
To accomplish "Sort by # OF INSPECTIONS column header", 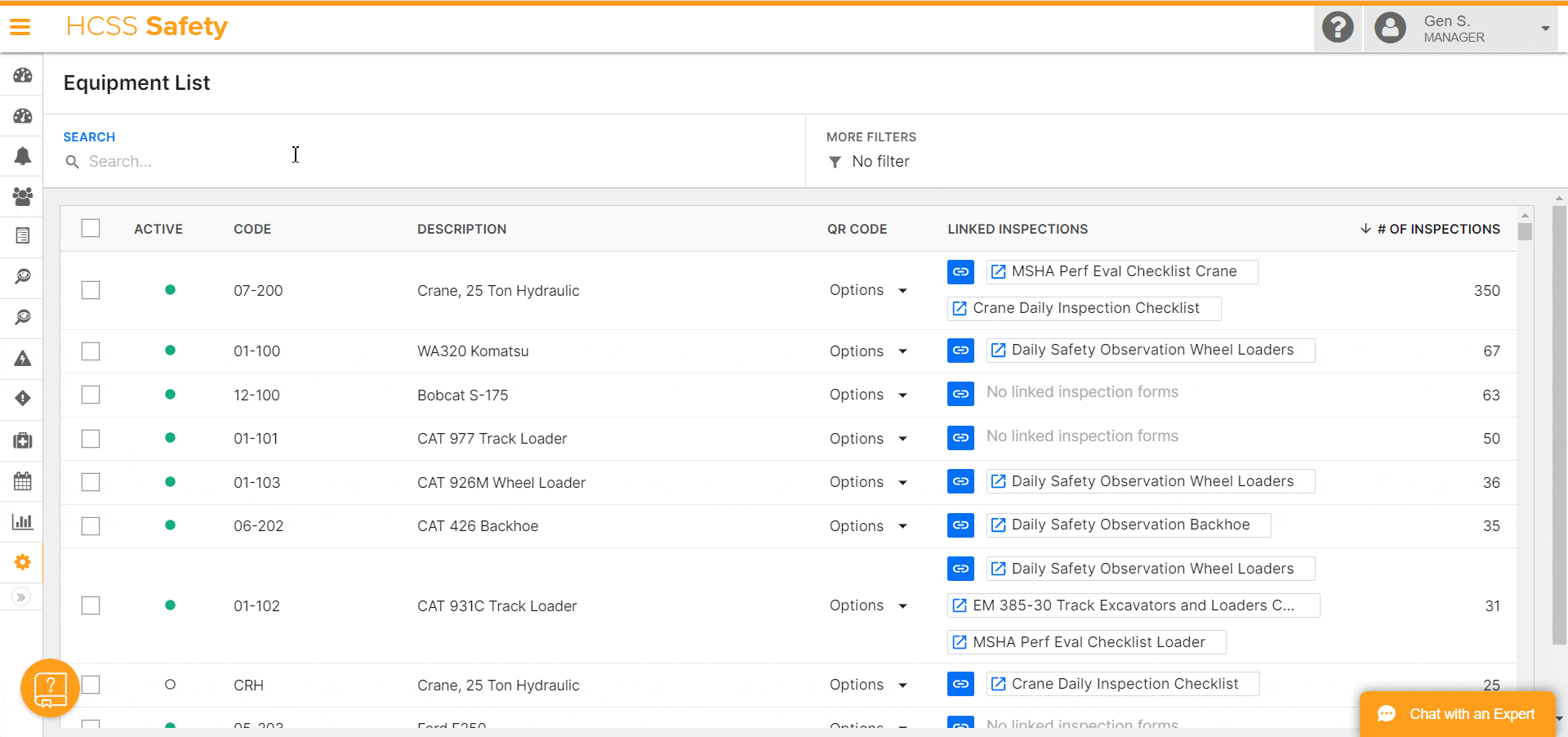I will [x=1430, y=229].
